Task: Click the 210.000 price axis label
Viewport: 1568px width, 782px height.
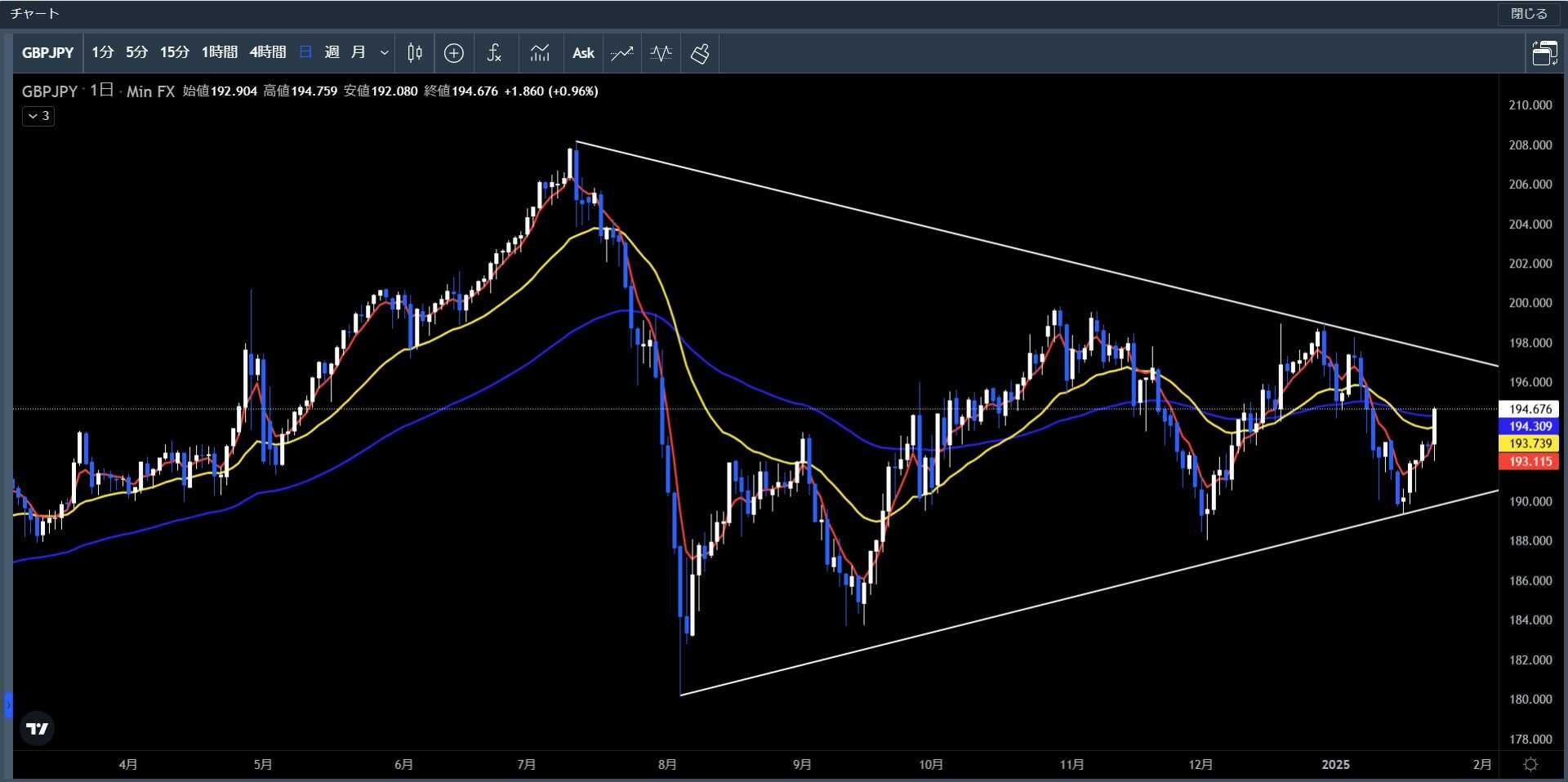Action: [x=1530, y=105]
